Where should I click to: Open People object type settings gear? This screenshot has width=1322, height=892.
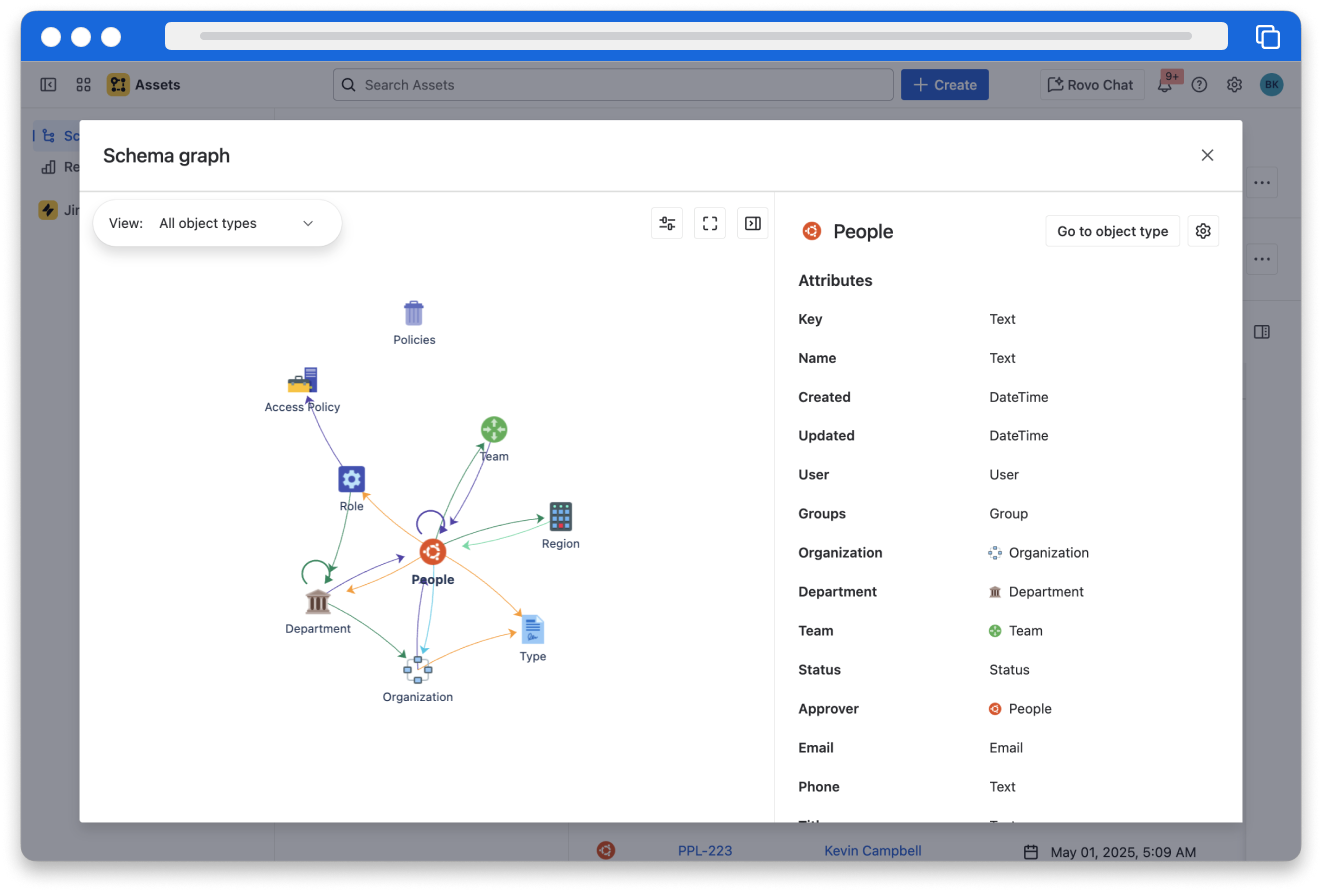coord(1203,231)
